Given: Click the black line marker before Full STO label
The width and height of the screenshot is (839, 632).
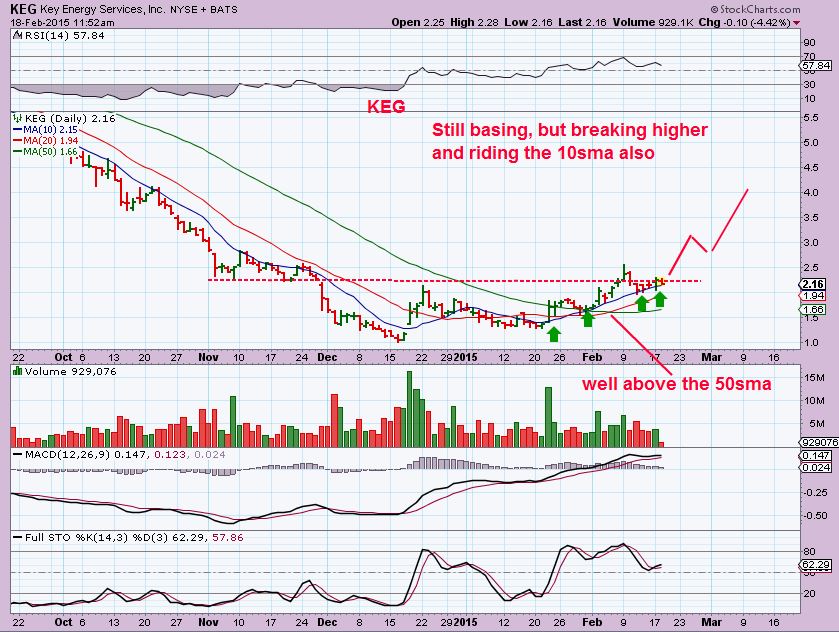Looking at the screenshot, I should point(18,537).
